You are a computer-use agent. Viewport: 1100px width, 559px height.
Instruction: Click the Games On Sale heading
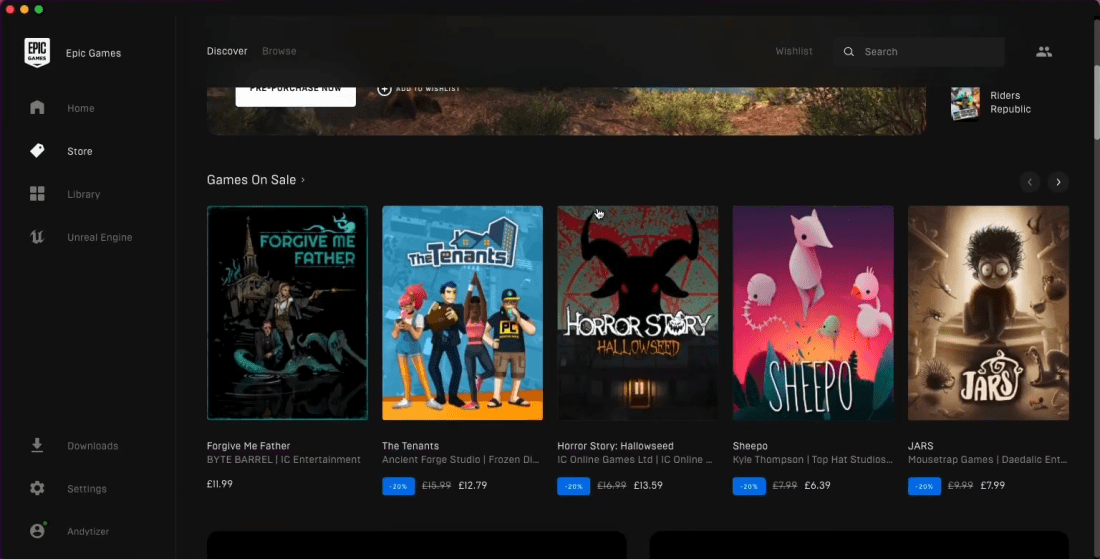pyautogui.click(x=251, y=180)
